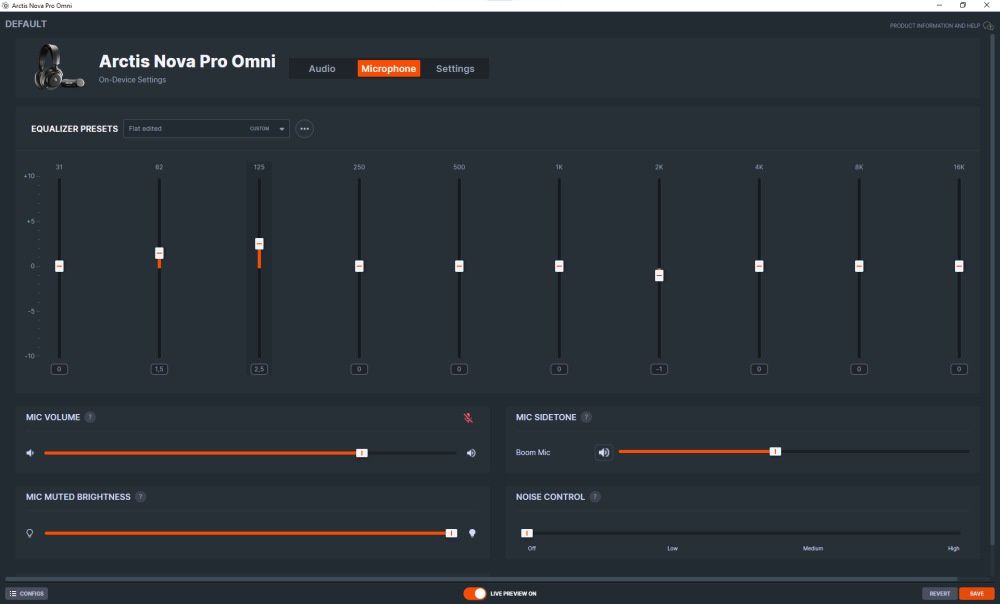Click the Mic Volume help icon
1000x604 pixels.
[x=90, y=417]
